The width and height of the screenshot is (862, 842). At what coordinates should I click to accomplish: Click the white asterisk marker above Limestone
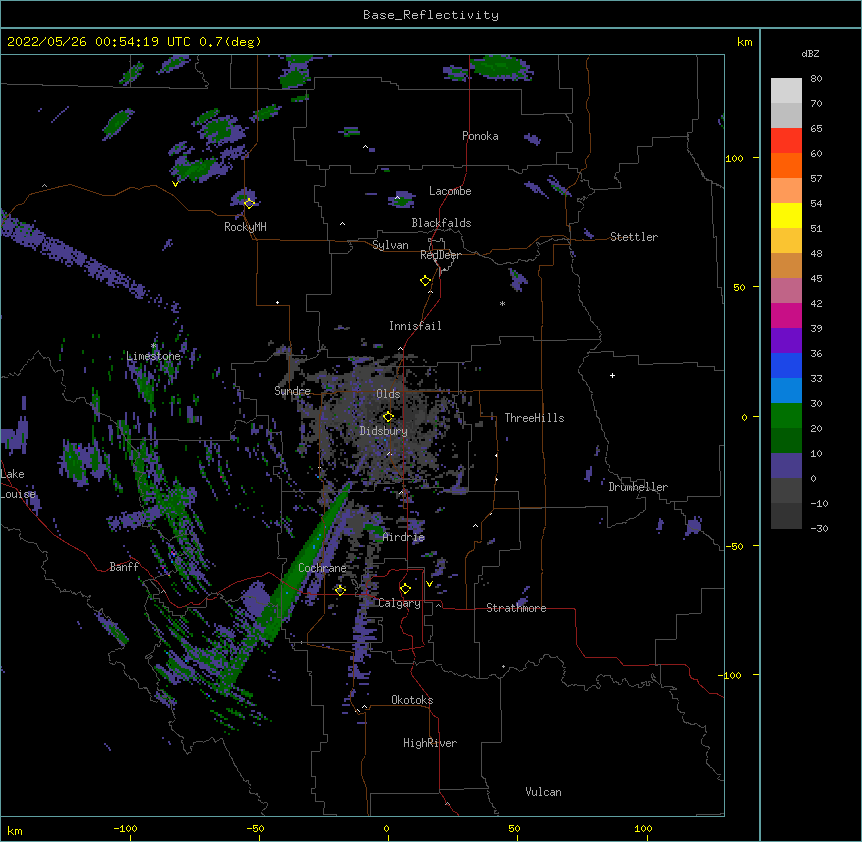click(153, 346)
